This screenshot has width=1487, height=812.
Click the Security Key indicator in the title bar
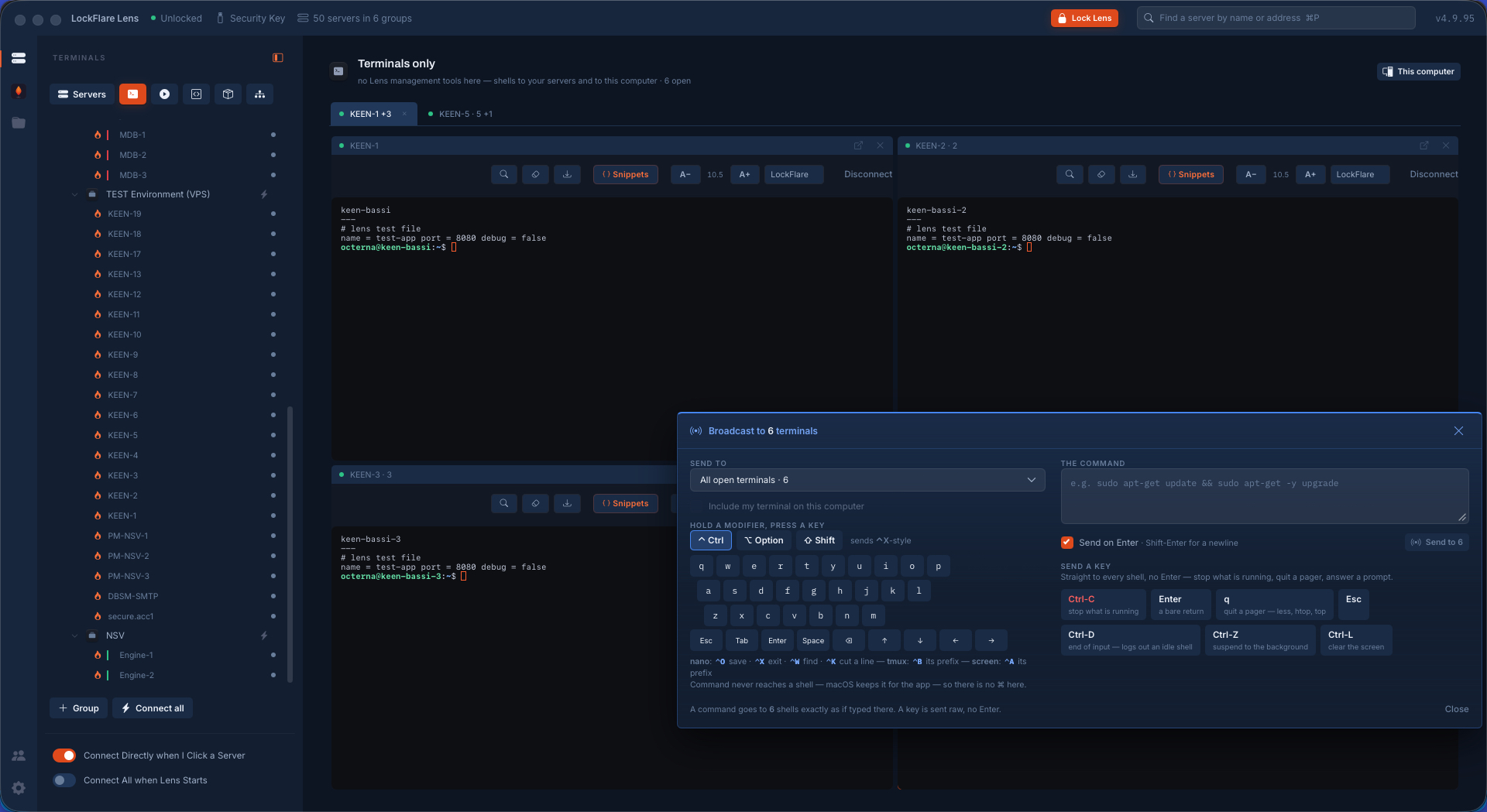coord(251,18)
